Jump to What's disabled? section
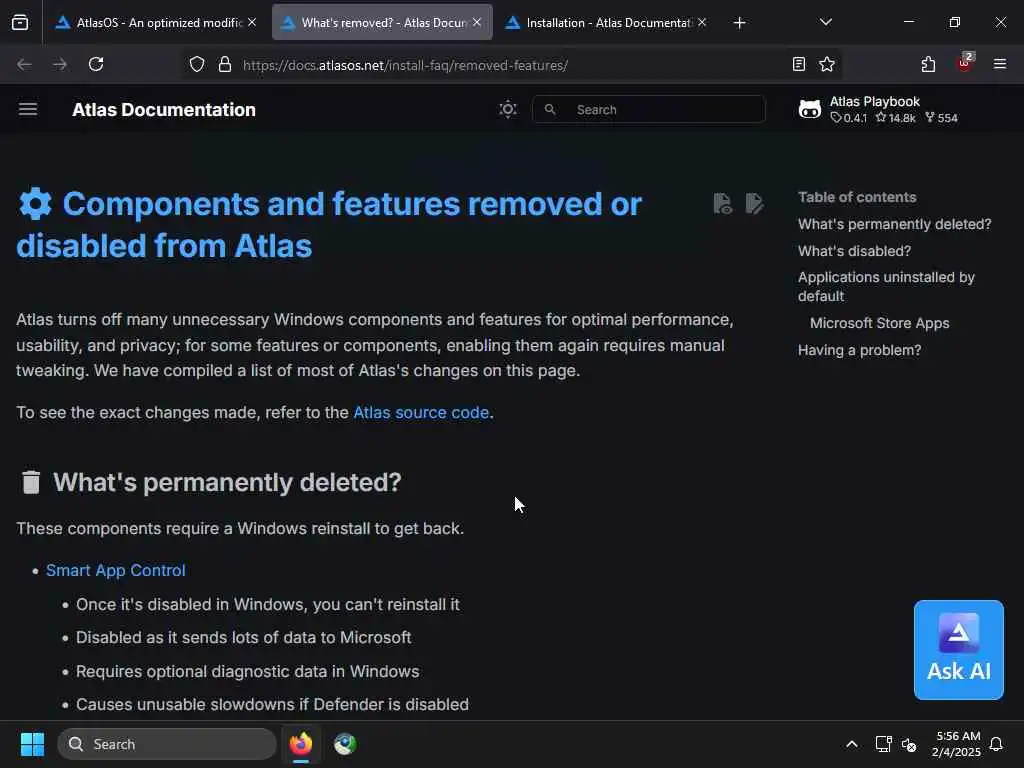The image size is (1024, 768). tap(854, 251)
